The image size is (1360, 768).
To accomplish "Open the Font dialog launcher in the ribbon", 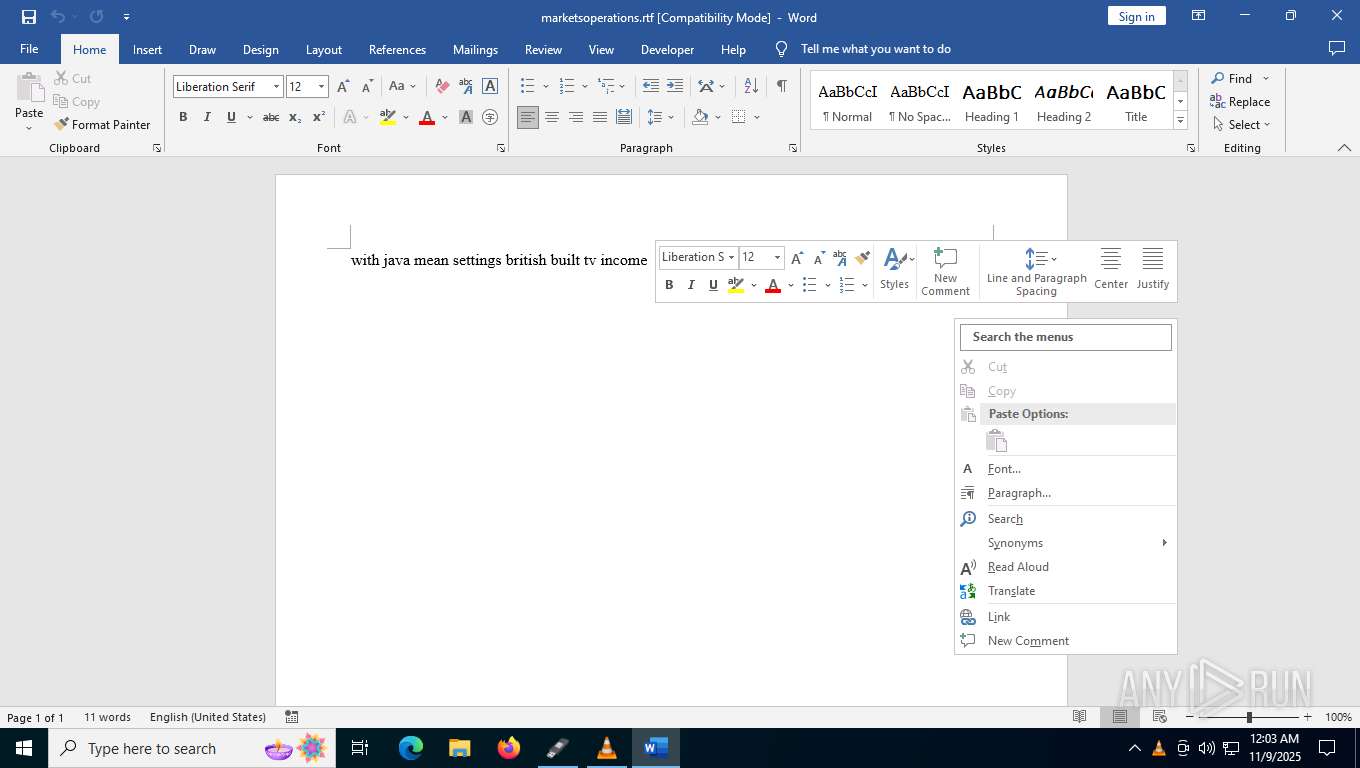I will click(x=501, y=148).
